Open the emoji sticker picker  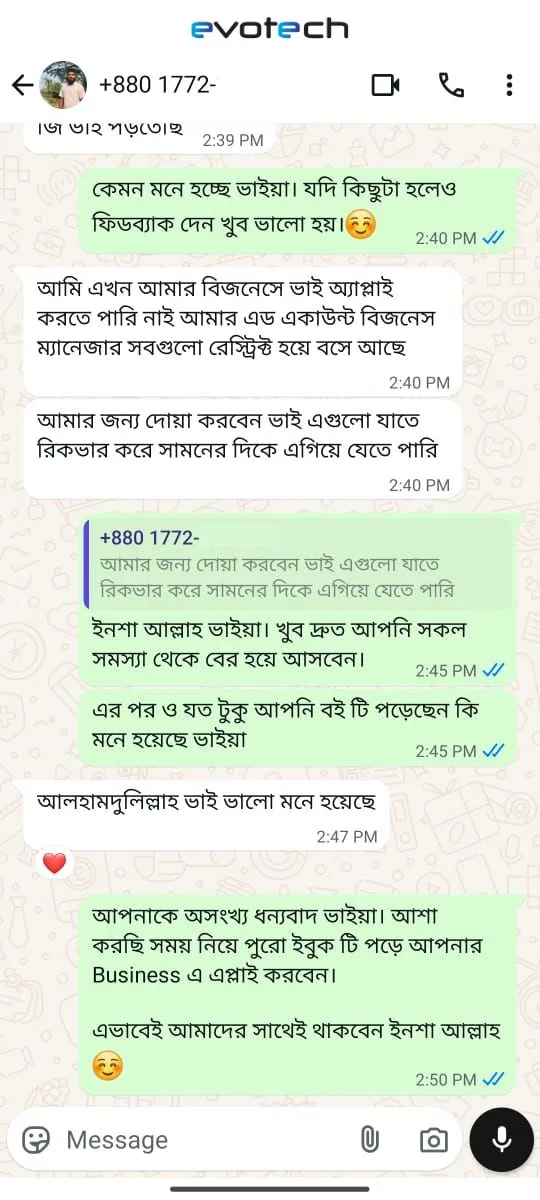pos(37,1139)
